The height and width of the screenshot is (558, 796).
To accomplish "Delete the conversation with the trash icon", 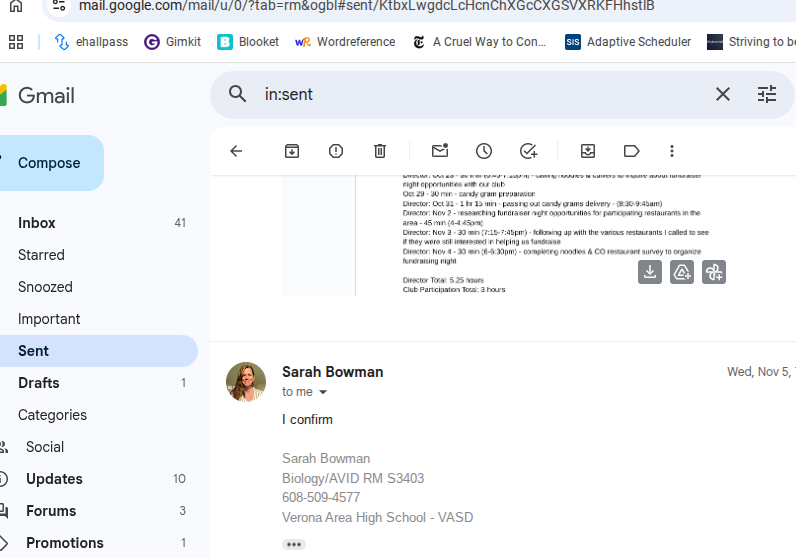I will 380,151.
